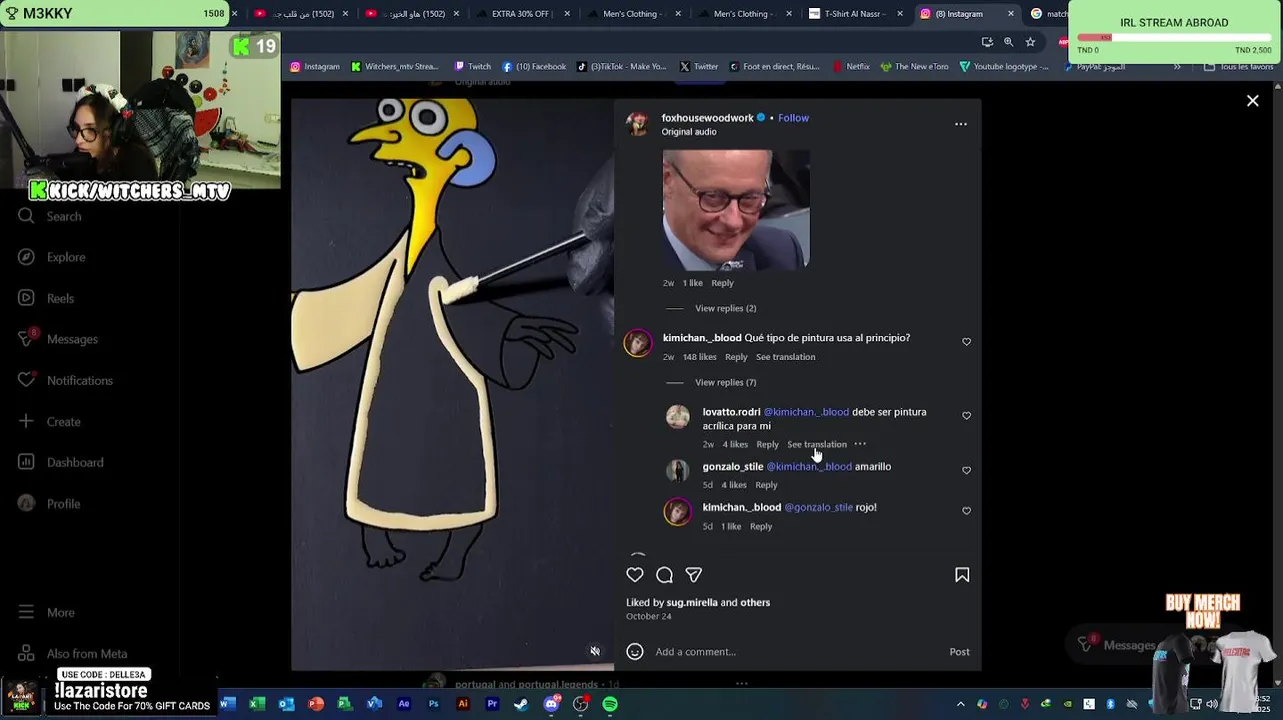The height and width of the screenshot is (720, 1283).
Task: Open the smiling man GIF comment image
Action: coord(736,210)
